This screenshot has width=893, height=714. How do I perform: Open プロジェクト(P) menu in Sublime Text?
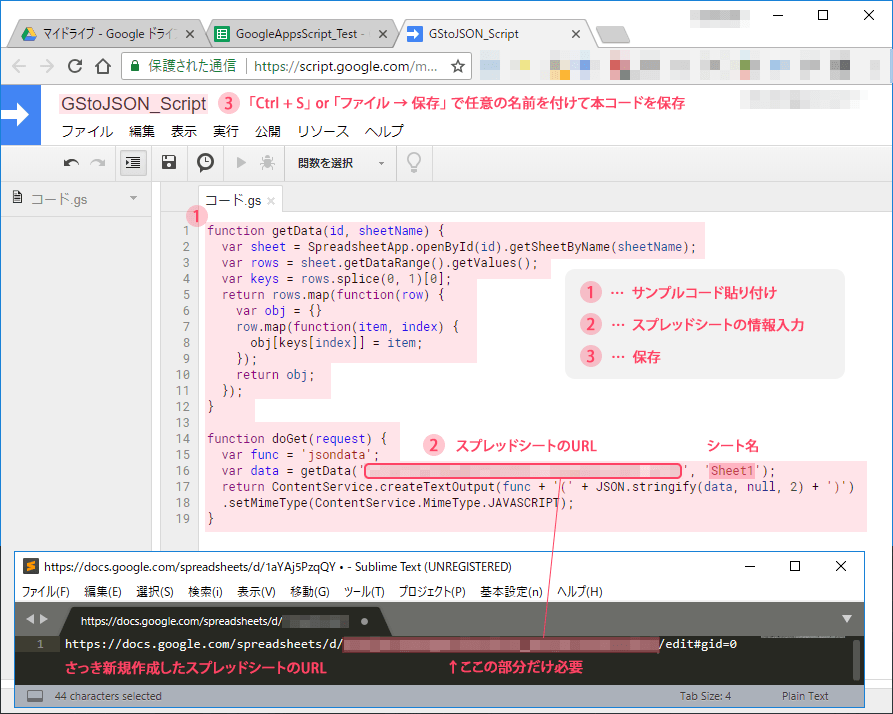432,592
